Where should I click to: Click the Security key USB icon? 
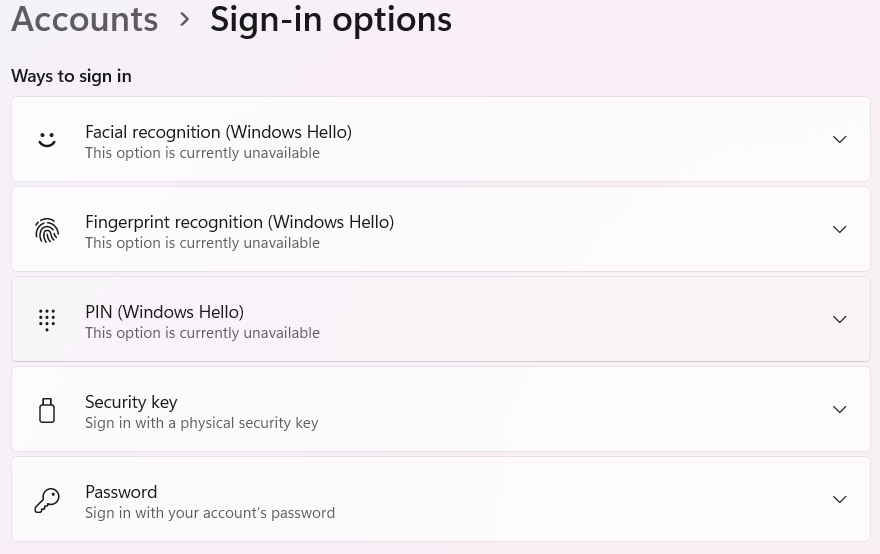pyautogui.click(x=47, y=410)
